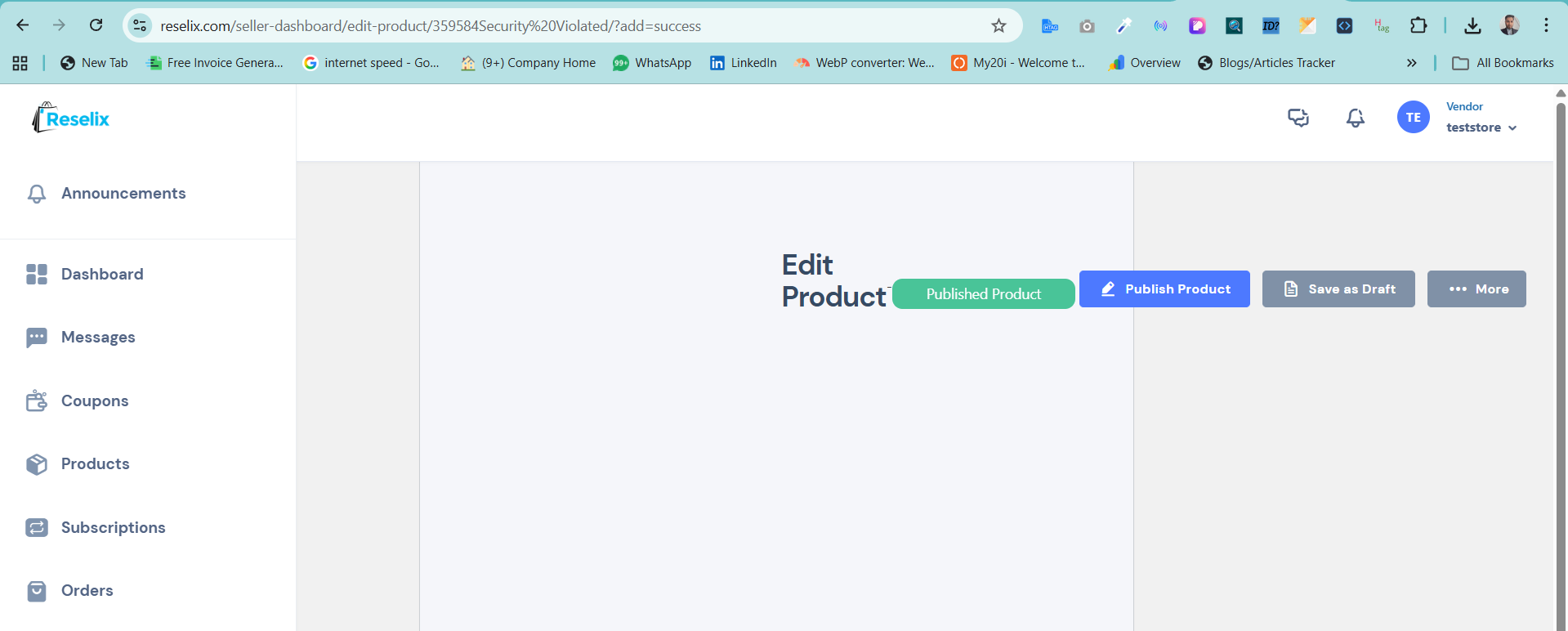The height and width of the screenshot is (631, 1568).
Task: Select Coupons from the sidebar
Action: coord(94,401)
